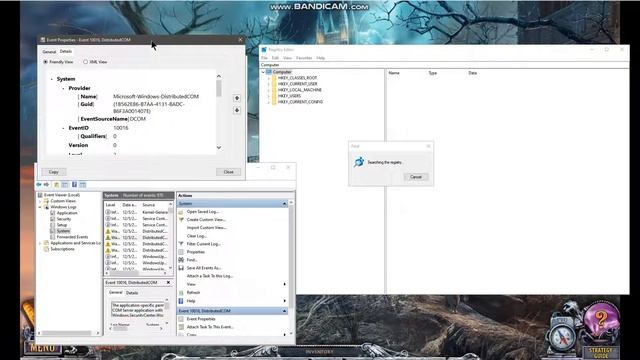Image resolution: width=640 pixels, height=360 pixels.
Task: Click the next-event down arrow in Event Properties
Action: 237,110
